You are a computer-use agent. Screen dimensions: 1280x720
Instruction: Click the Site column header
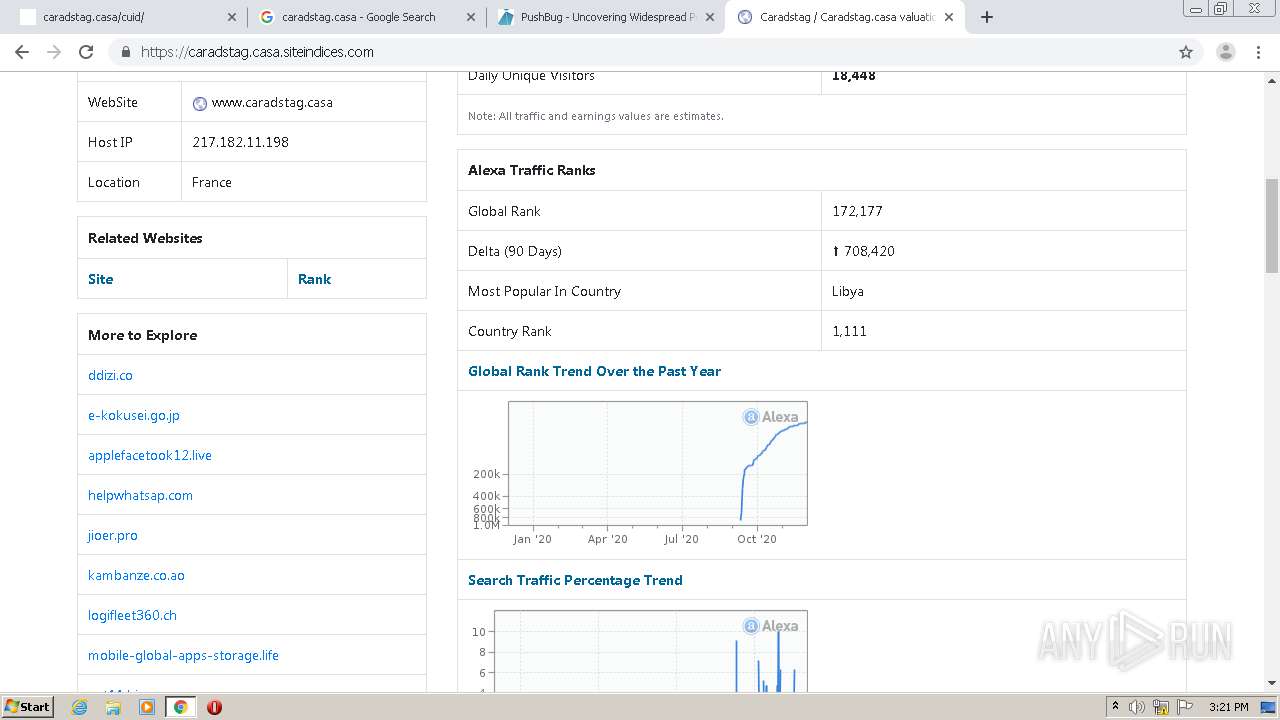100,279
